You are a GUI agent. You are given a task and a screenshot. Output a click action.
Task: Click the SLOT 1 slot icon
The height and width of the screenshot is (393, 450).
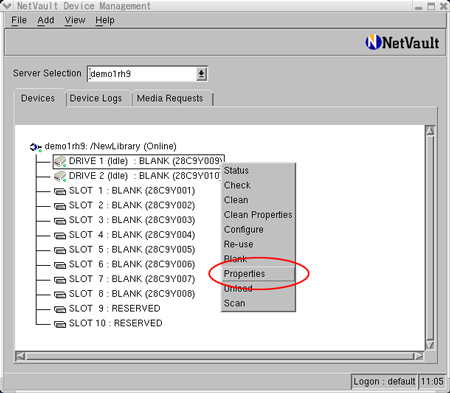coord(60,191)
